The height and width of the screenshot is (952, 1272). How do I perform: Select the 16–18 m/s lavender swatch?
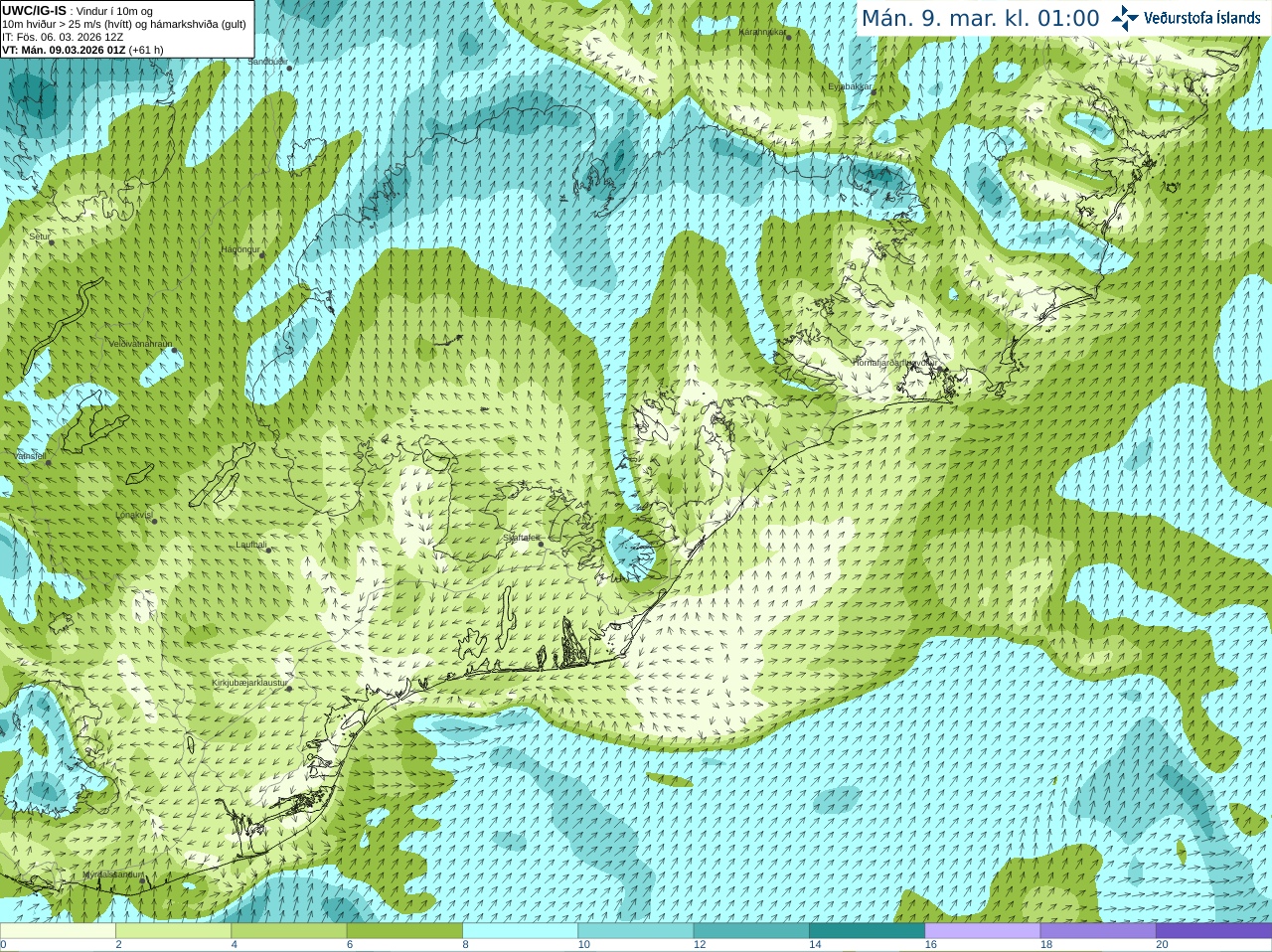pyautogui.click(x=983, y=931)
